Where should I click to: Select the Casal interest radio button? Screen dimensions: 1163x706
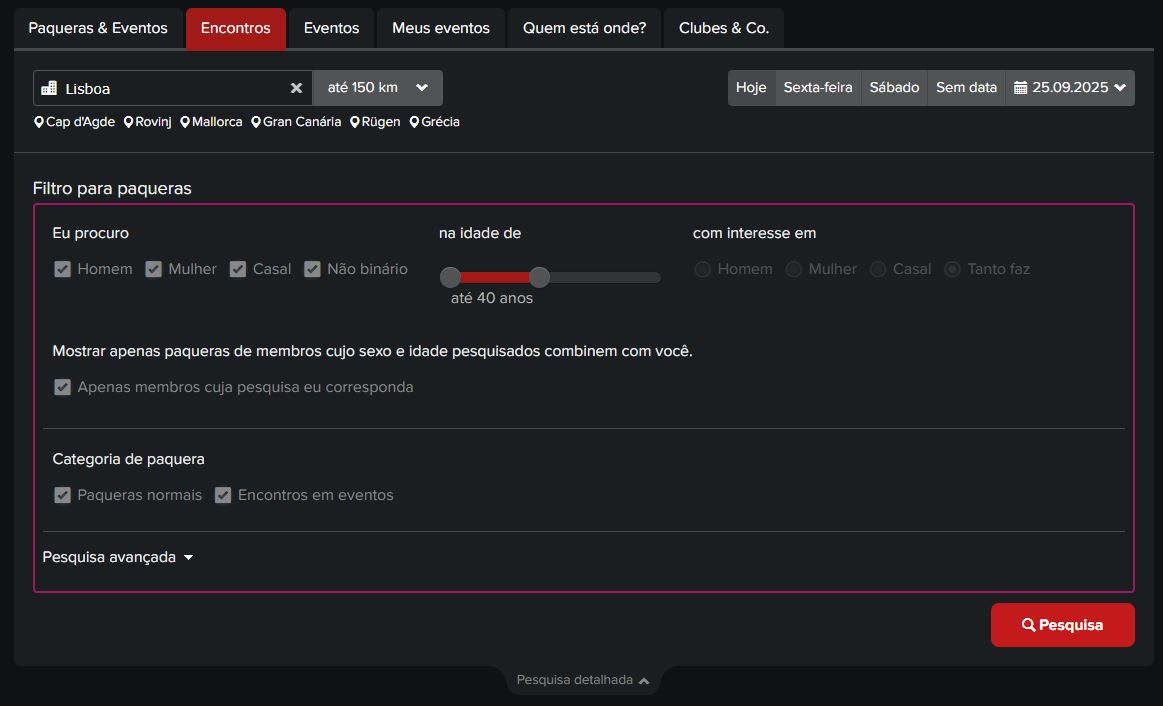coord(878,269)
